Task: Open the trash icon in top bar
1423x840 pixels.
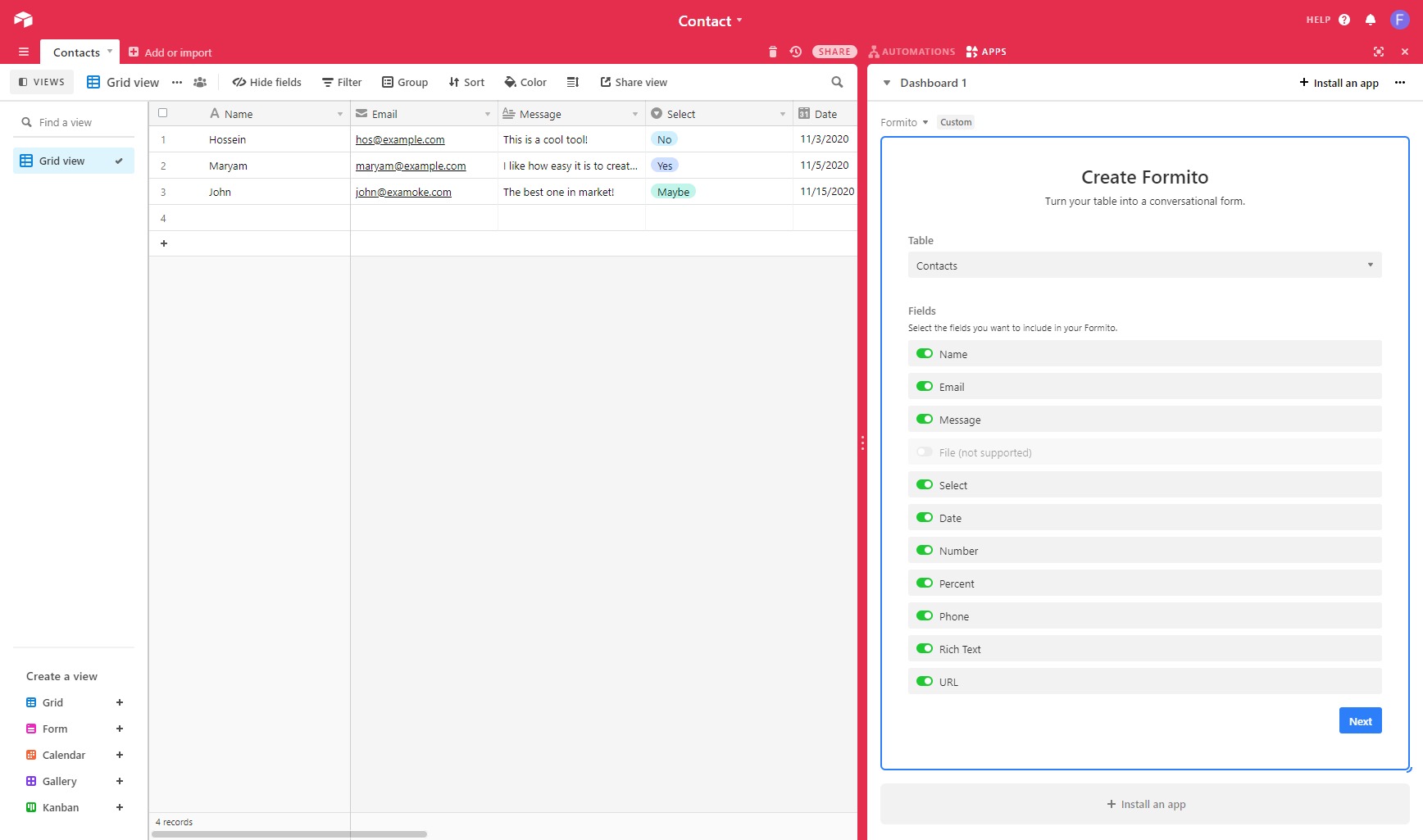Action: [772, 52]
